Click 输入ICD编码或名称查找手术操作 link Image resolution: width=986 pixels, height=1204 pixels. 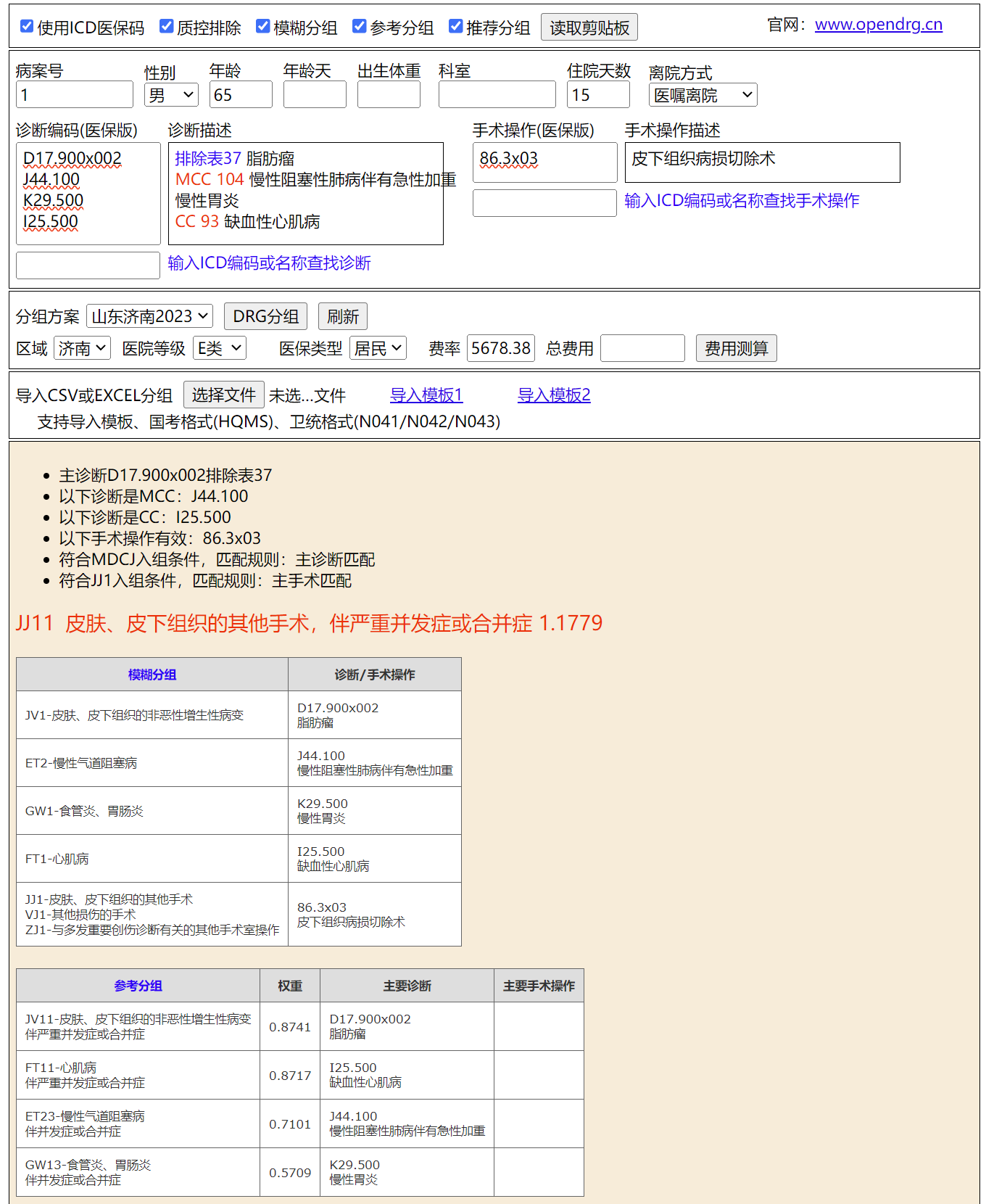tap(742, 200)
